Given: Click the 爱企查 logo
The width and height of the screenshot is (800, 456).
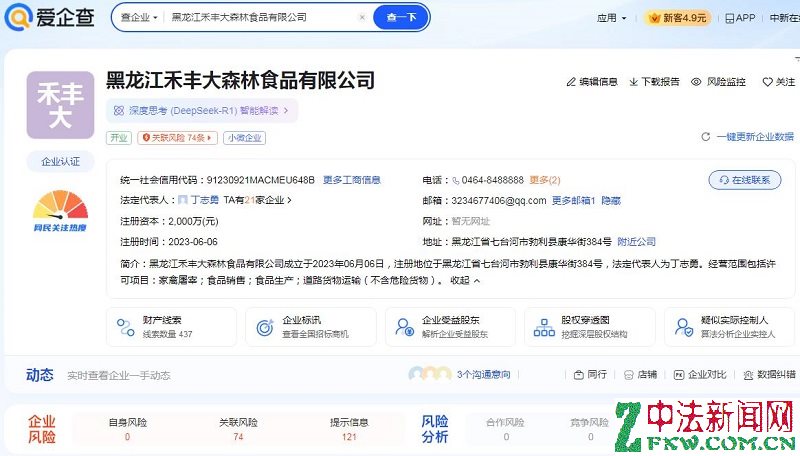Looking at the screenshot, I should (x=49, y=17).
